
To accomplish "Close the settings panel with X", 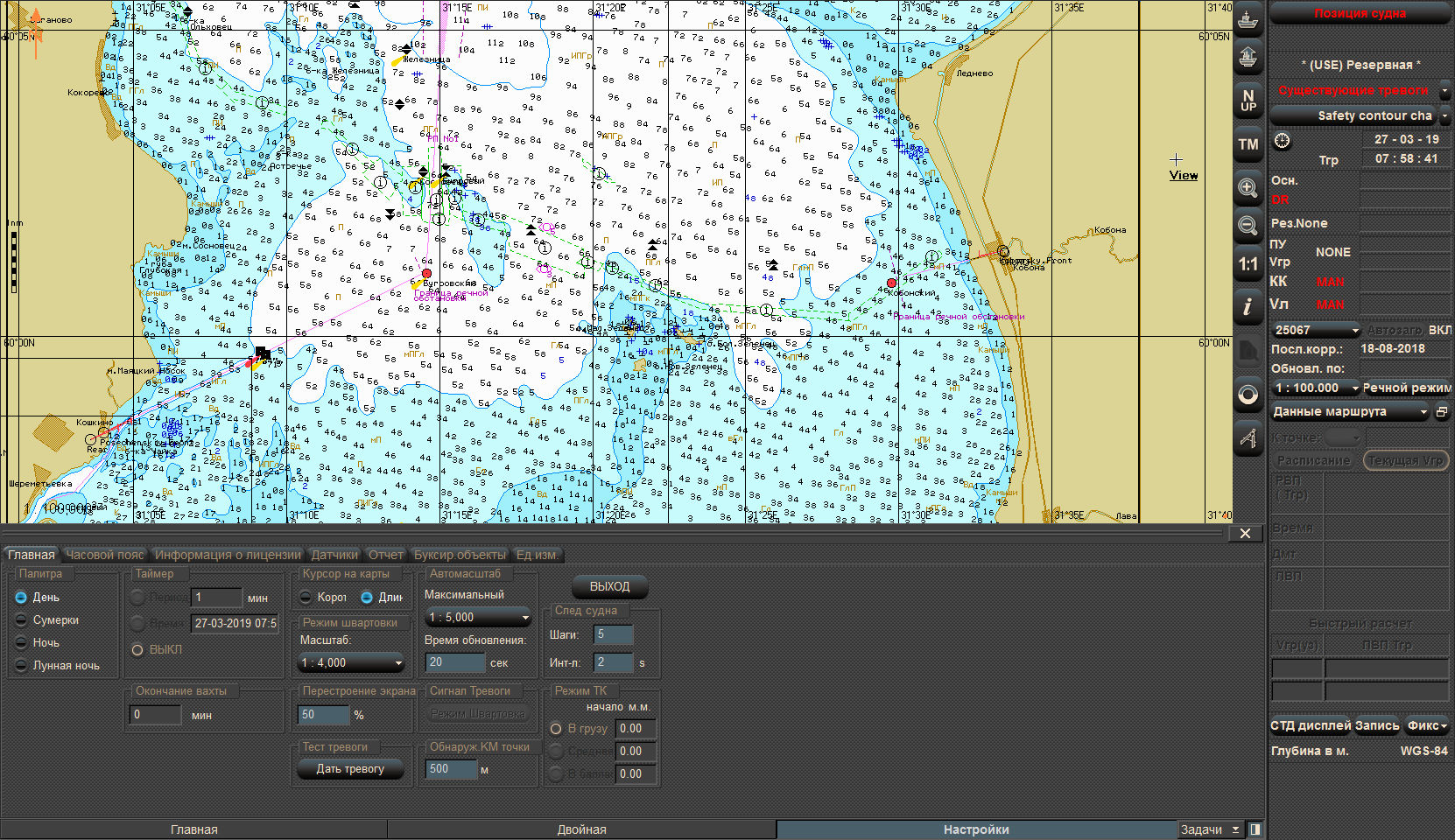I will tap(1245, 534).
